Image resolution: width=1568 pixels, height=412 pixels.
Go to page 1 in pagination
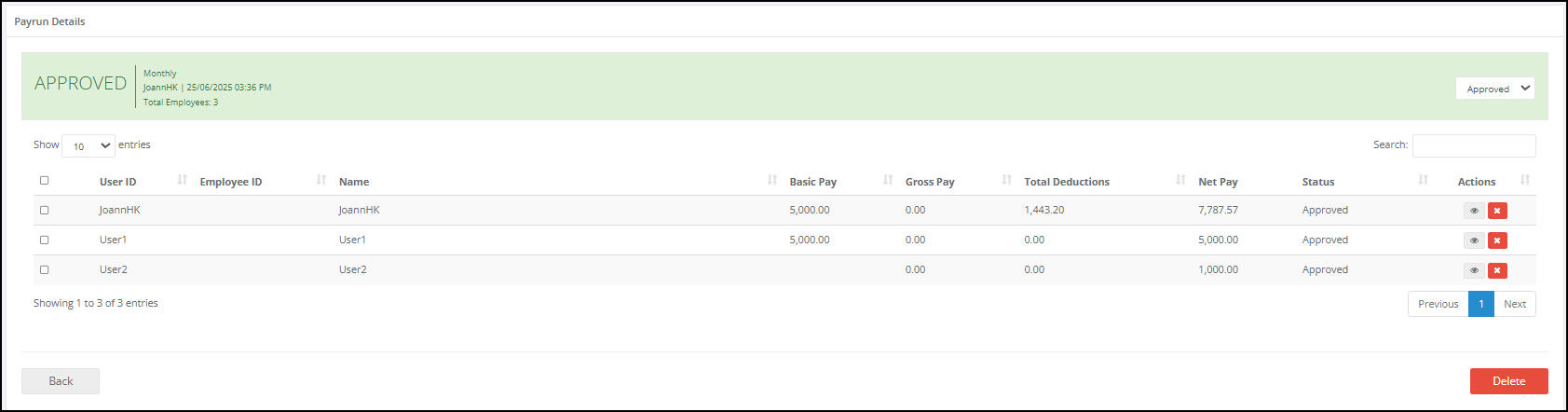coord(1481,304)
